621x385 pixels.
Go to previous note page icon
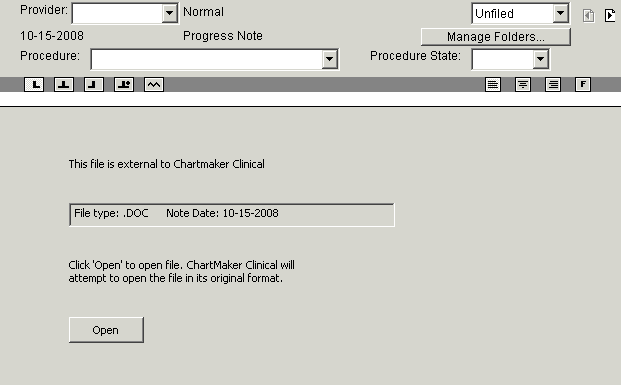pyautogui.click(x=589, y=15)
